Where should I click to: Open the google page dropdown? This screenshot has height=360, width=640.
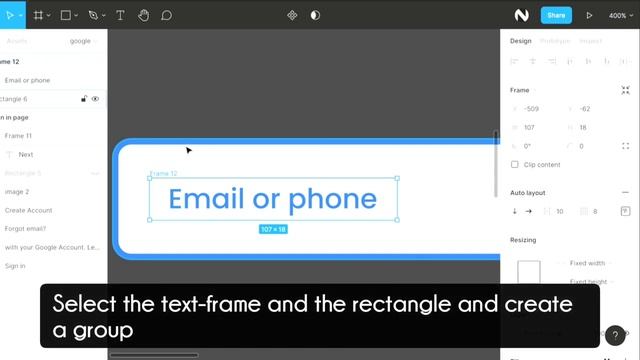tap(83, 41)
